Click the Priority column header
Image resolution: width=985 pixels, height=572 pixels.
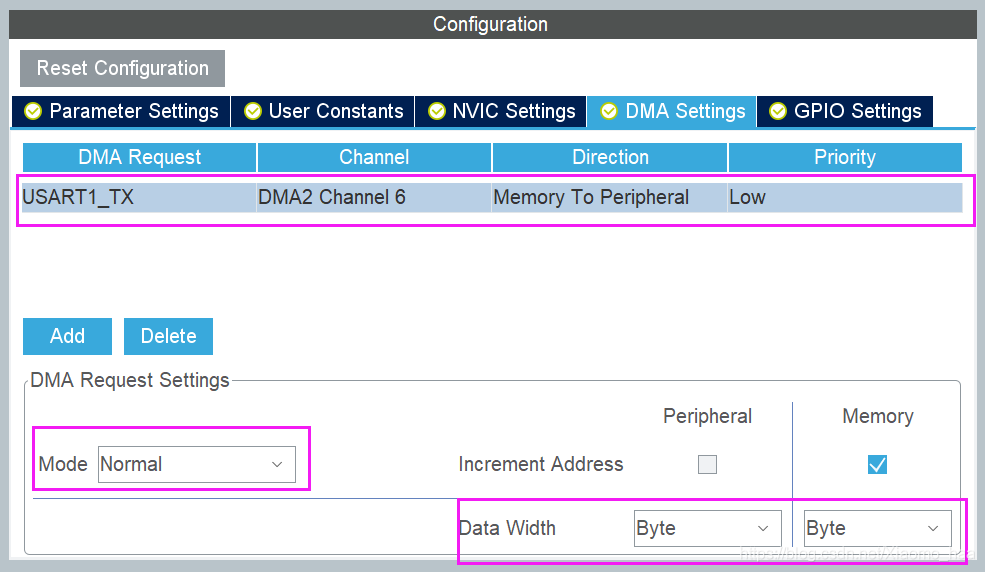[x=845, y=157]
